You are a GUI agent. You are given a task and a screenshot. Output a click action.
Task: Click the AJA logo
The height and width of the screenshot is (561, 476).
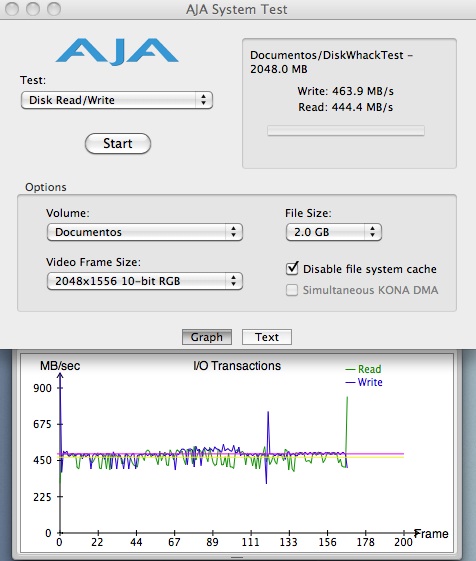117,52
